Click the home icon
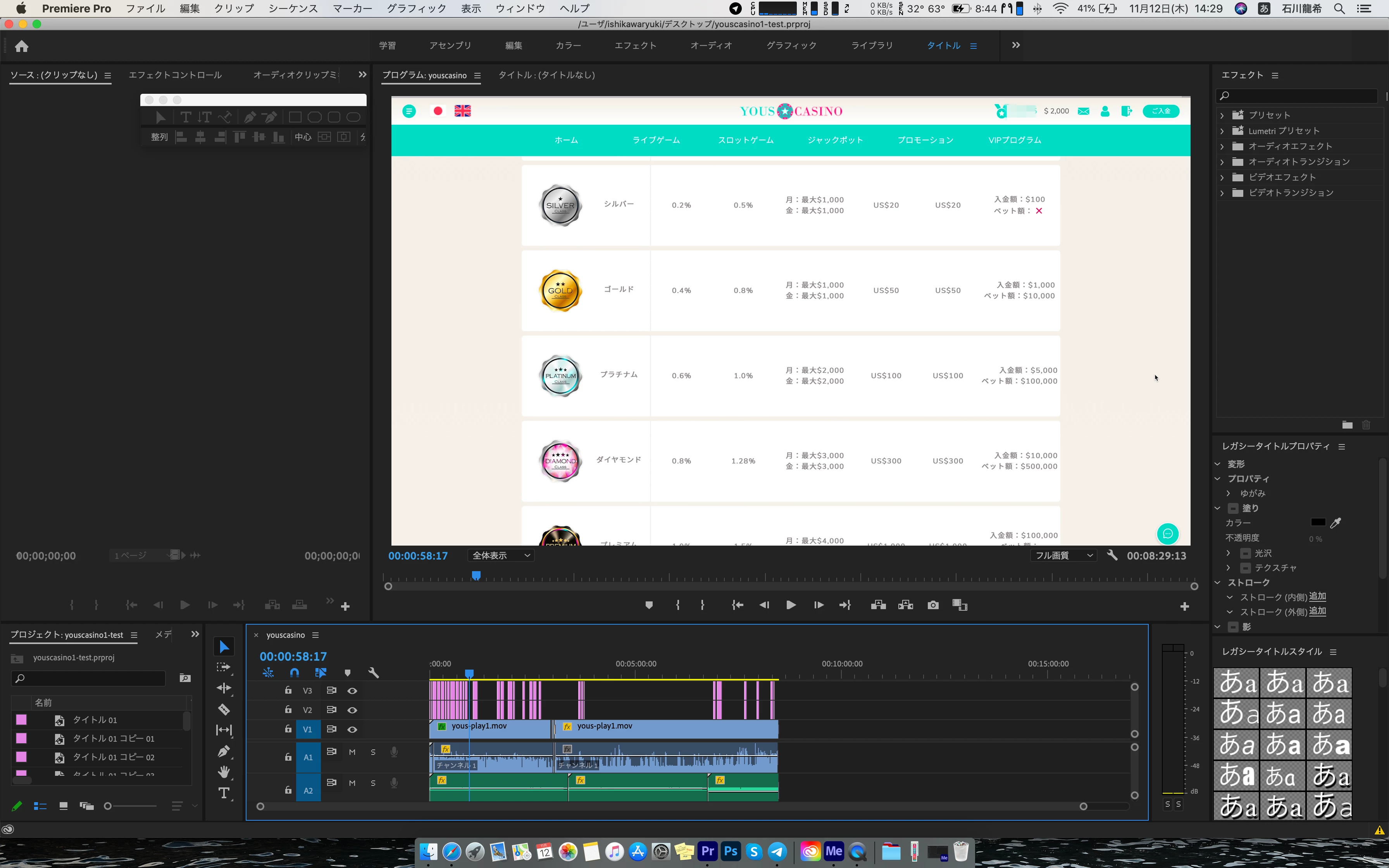Screen dimensions: 1389x868 point(22,46)
